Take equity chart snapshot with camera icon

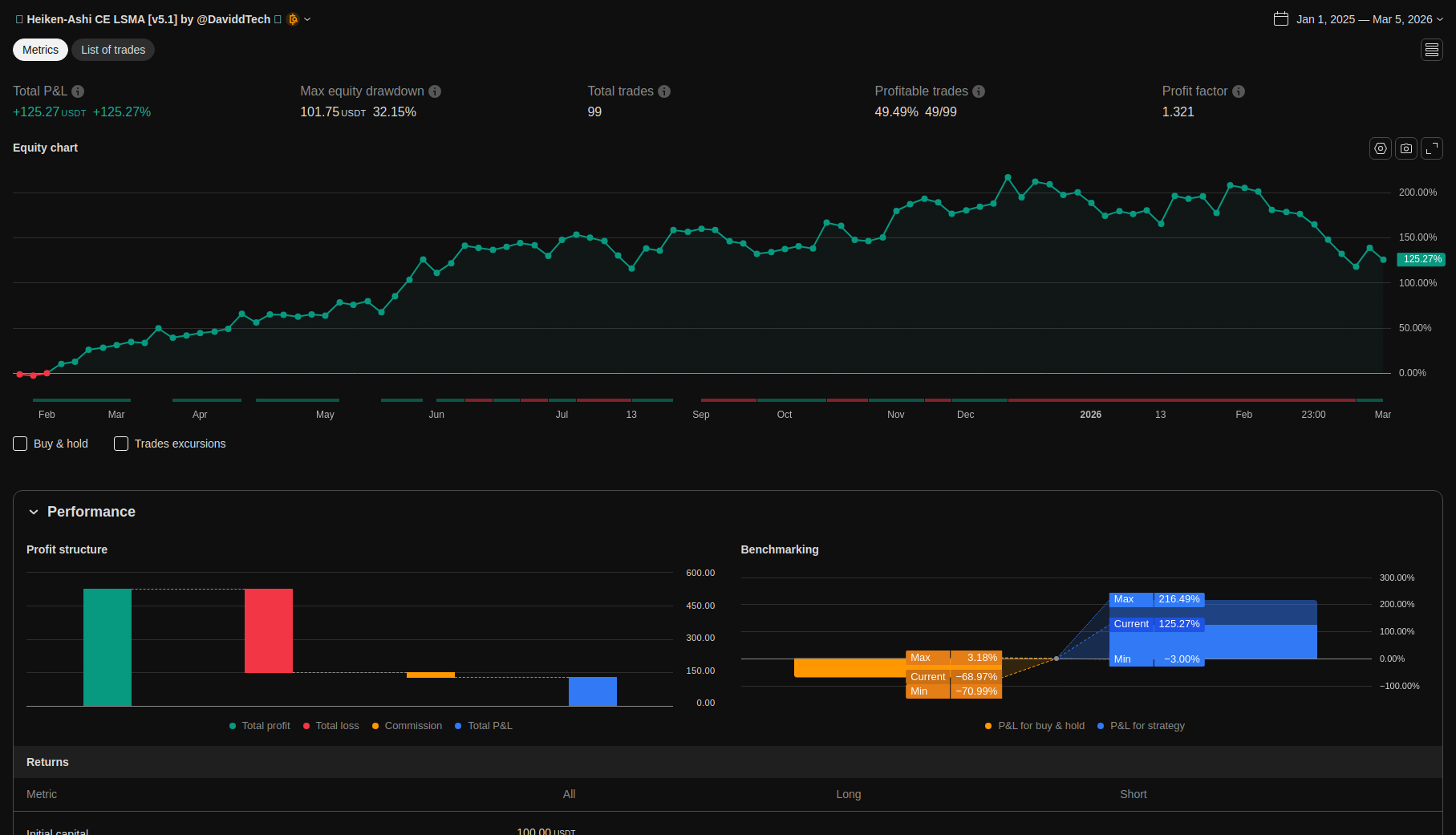tap(1405, 148)
